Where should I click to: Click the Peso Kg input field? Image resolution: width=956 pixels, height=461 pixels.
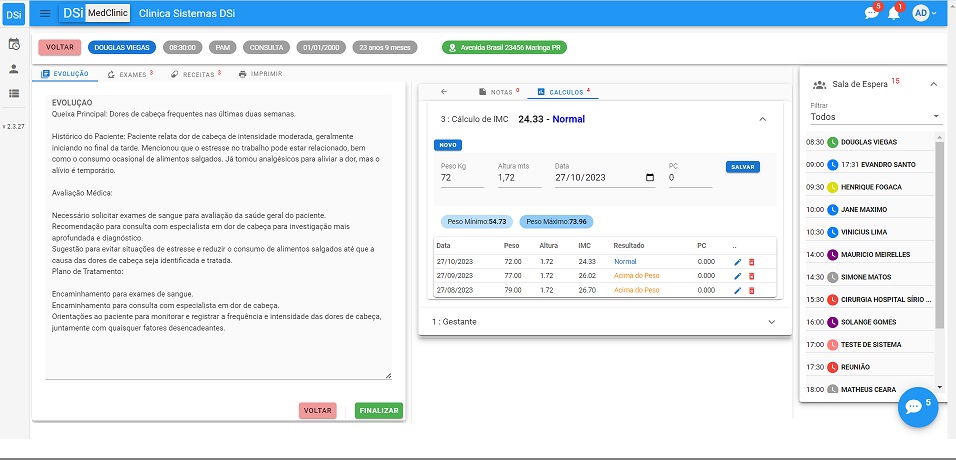tap(461, 178)
